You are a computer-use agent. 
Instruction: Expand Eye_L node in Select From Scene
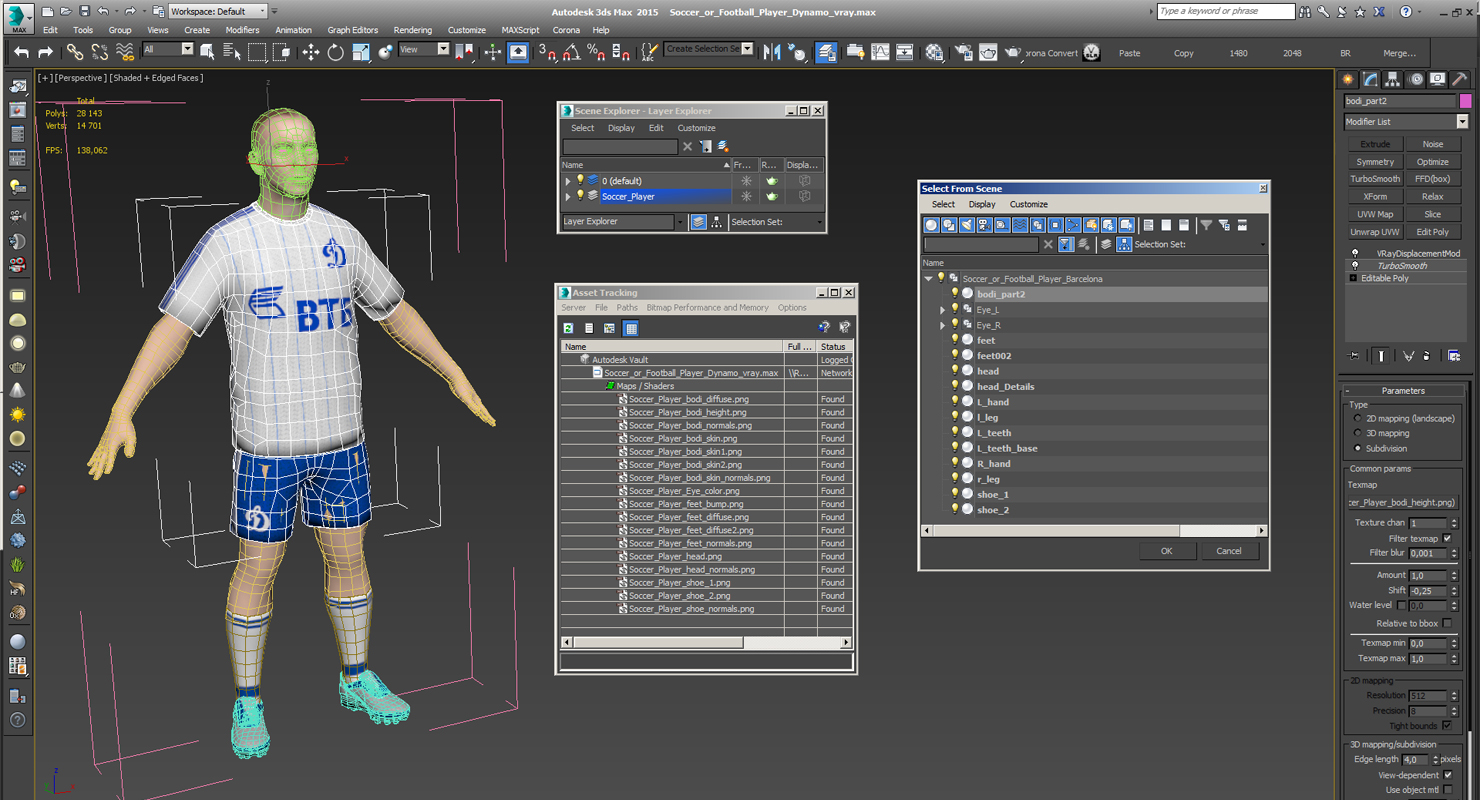tap(942, 310)
